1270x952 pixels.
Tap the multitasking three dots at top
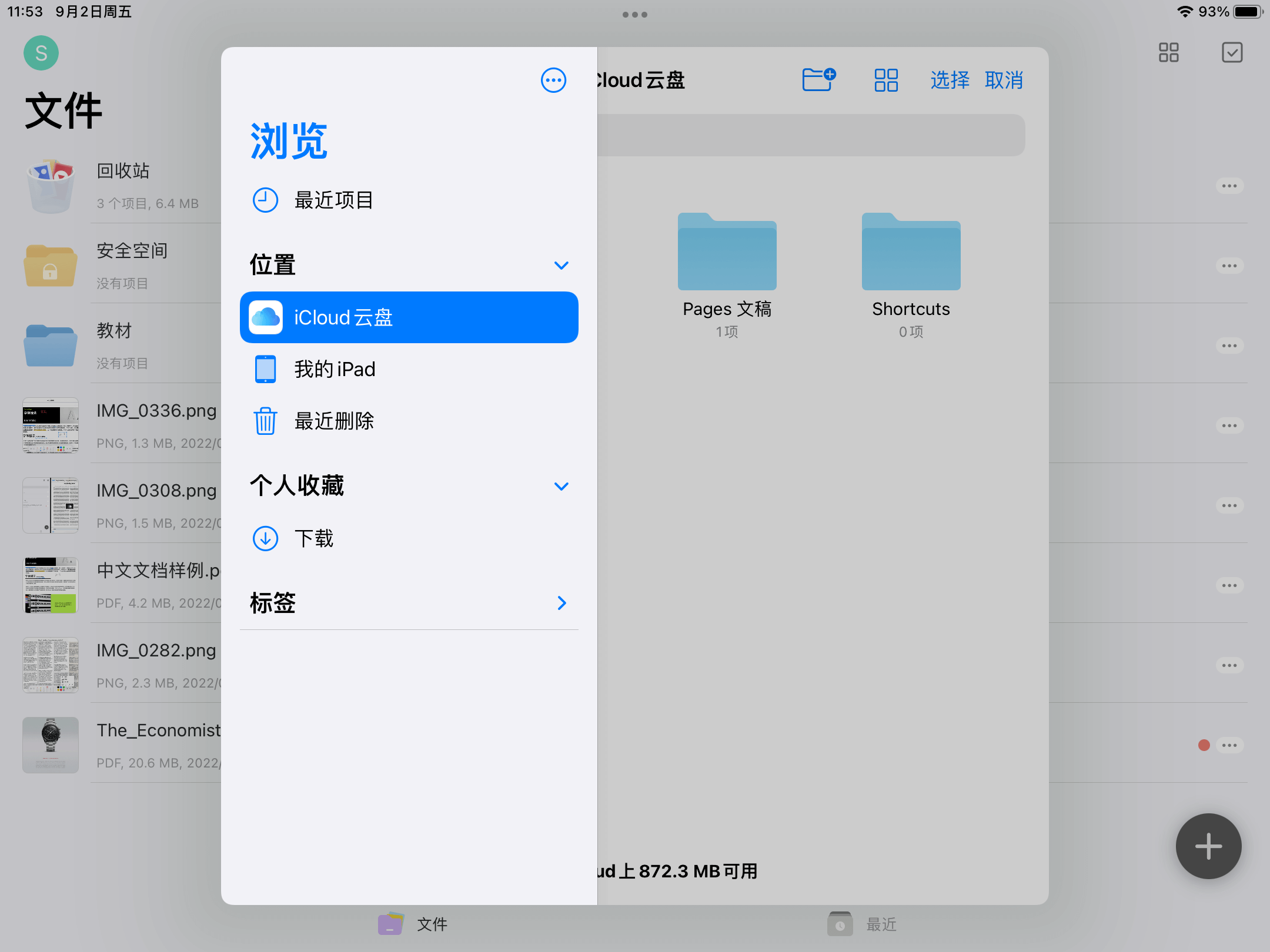(x=635, y=15)
